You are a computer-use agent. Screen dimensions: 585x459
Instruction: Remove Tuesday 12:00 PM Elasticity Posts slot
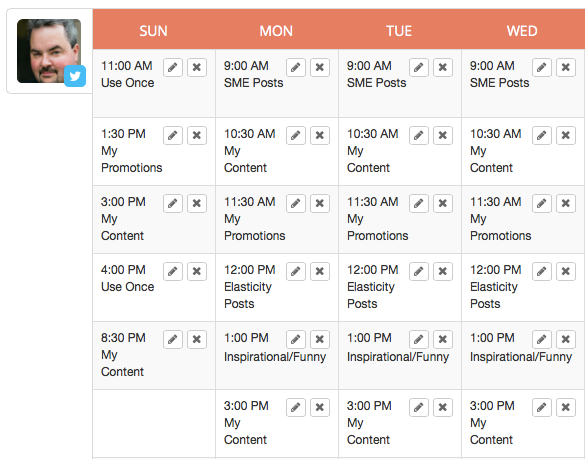click(443, 271)
